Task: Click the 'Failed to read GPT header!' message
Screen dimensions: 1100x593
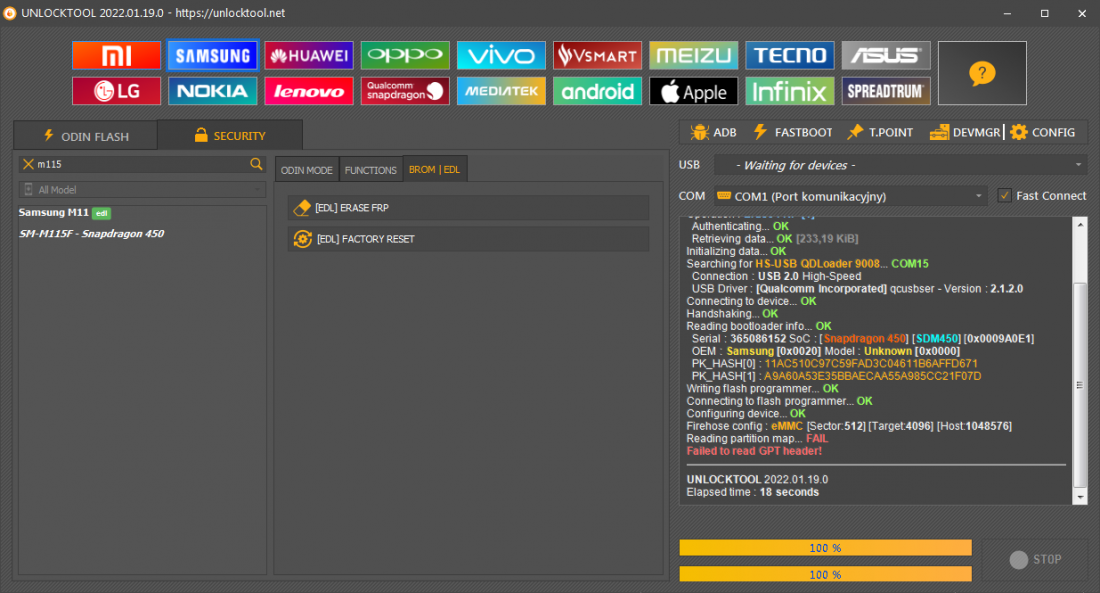Action: click(754, 451)
